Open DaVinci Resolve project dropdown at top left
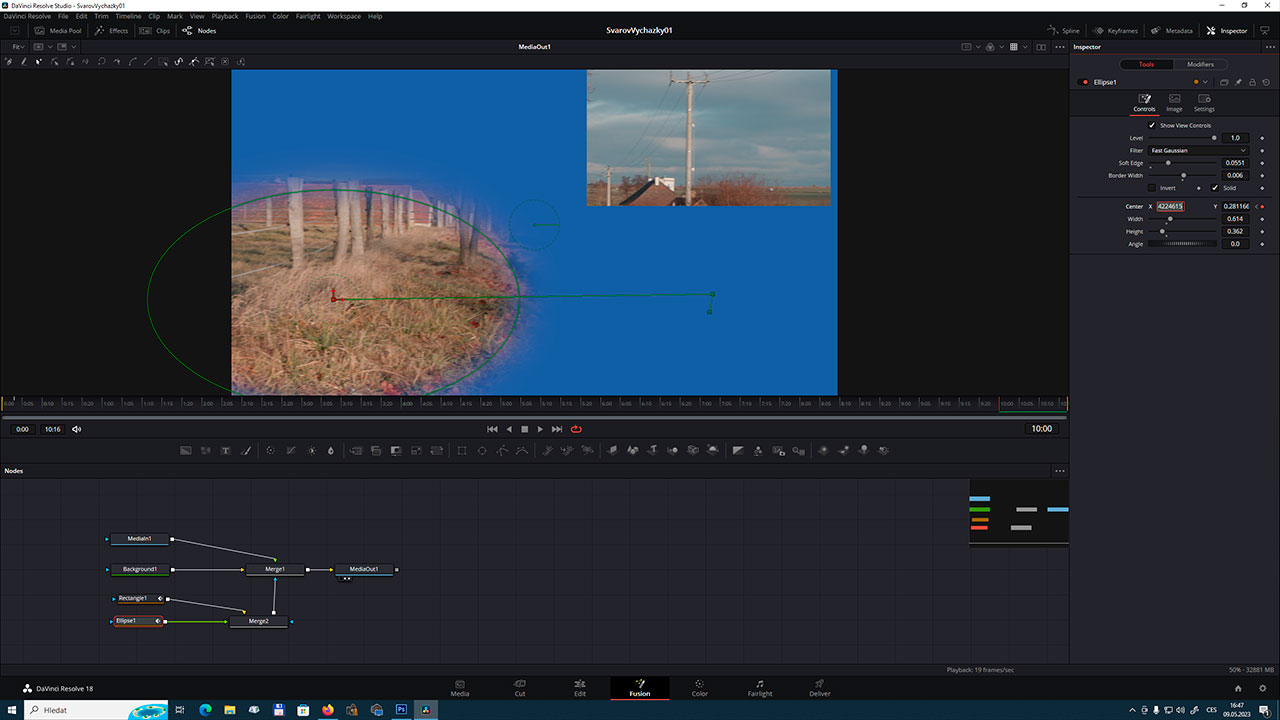Image resolution: width=1280 pixels, height=720 pixels. click(x=29, y=16)
